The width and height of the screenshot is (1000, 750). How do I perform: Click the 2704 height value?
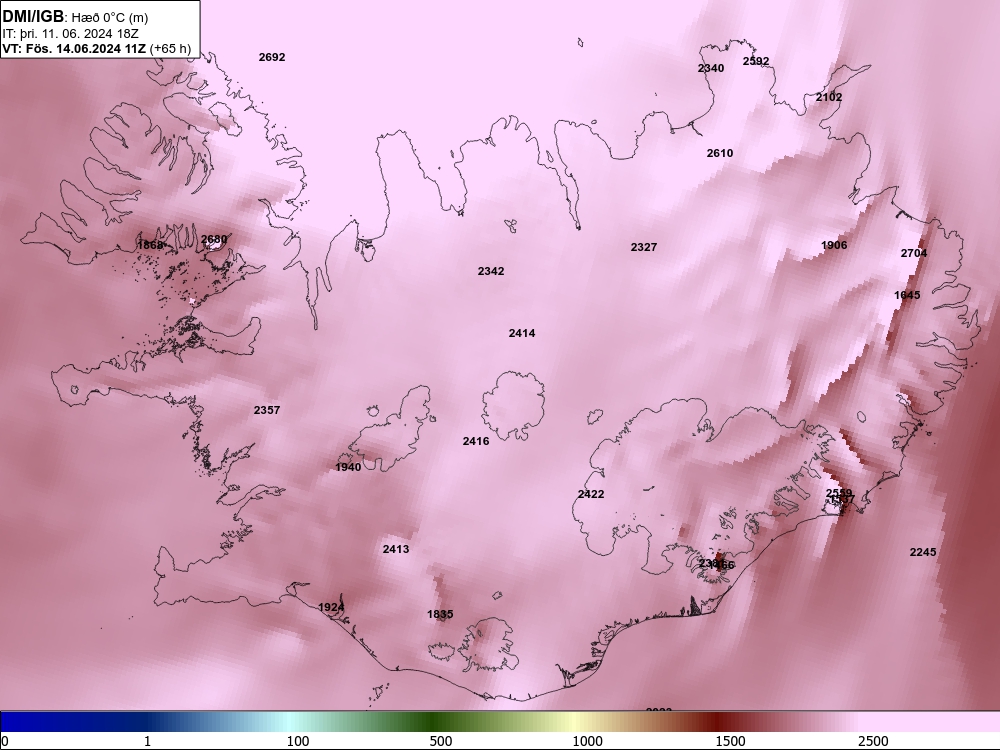tap(913, 253)
